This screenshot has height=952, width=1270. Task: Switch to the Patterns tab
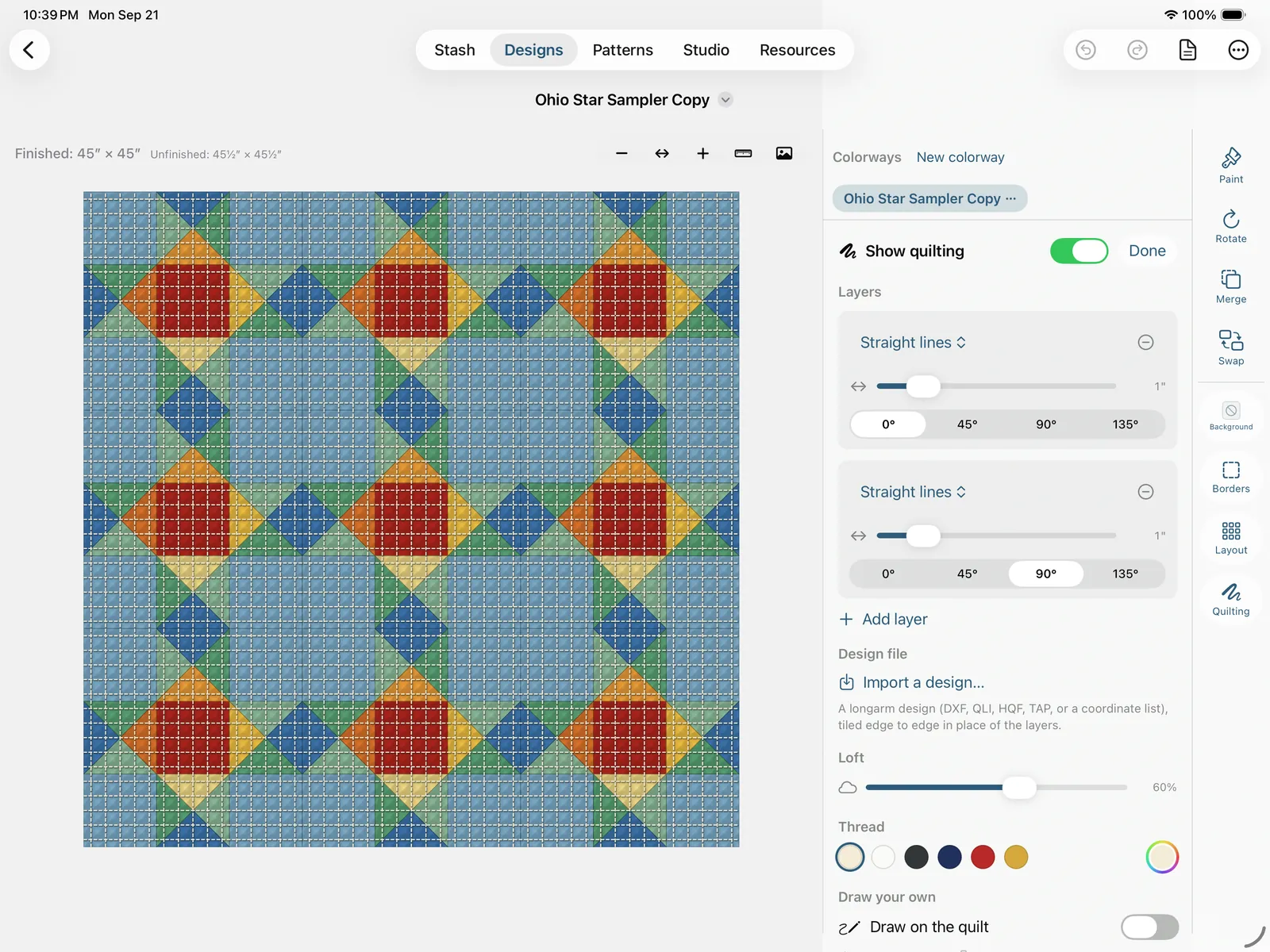point(623,50)
